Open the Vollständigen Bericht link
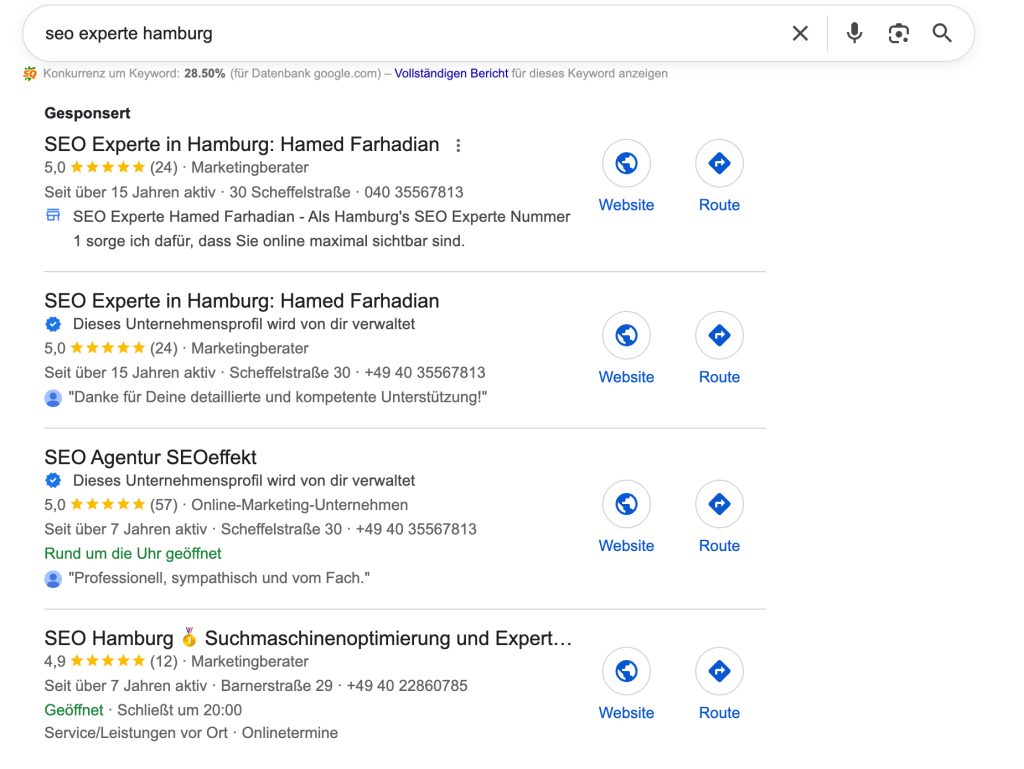1024x769 pixels. click(x=451, y=73)
